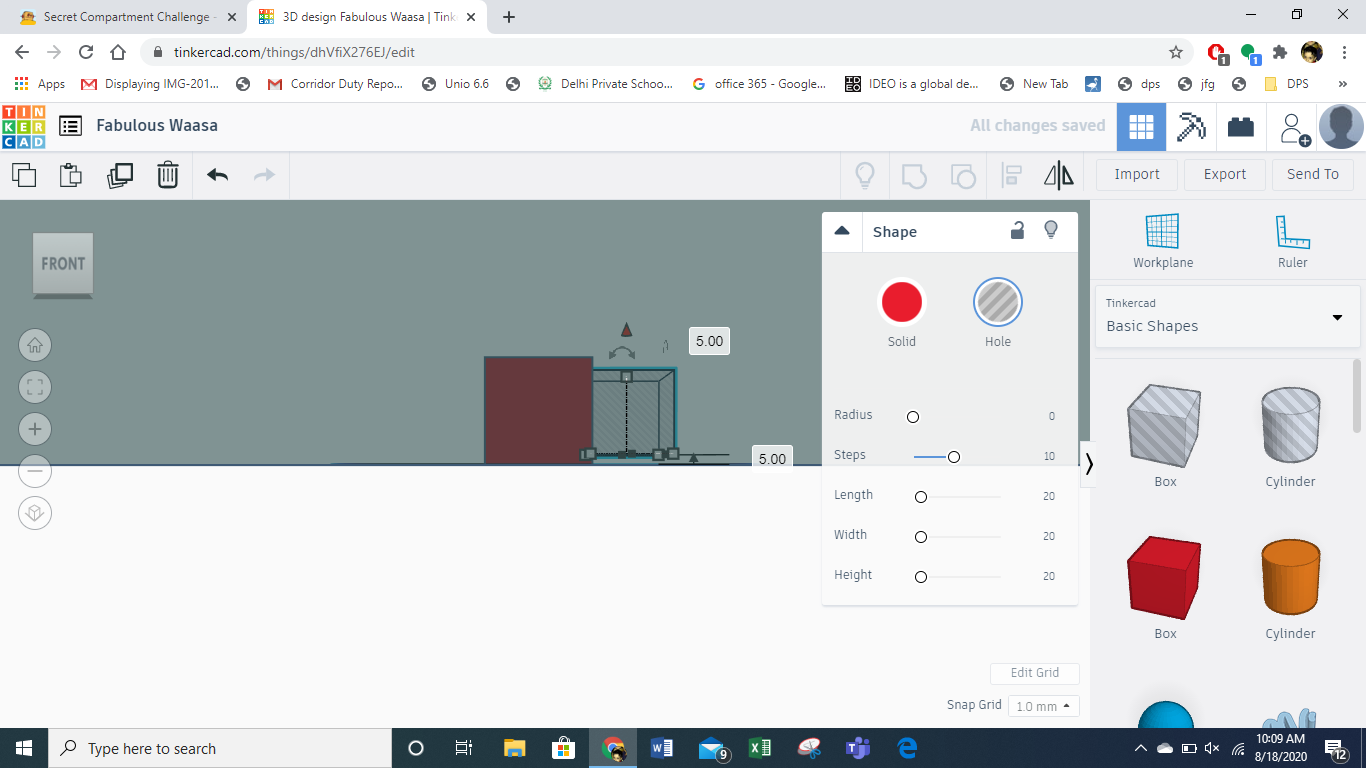This screenshot has height=768, width=1366.
Task: Duplicate and repeat the shape
Action: pos(120,175)
